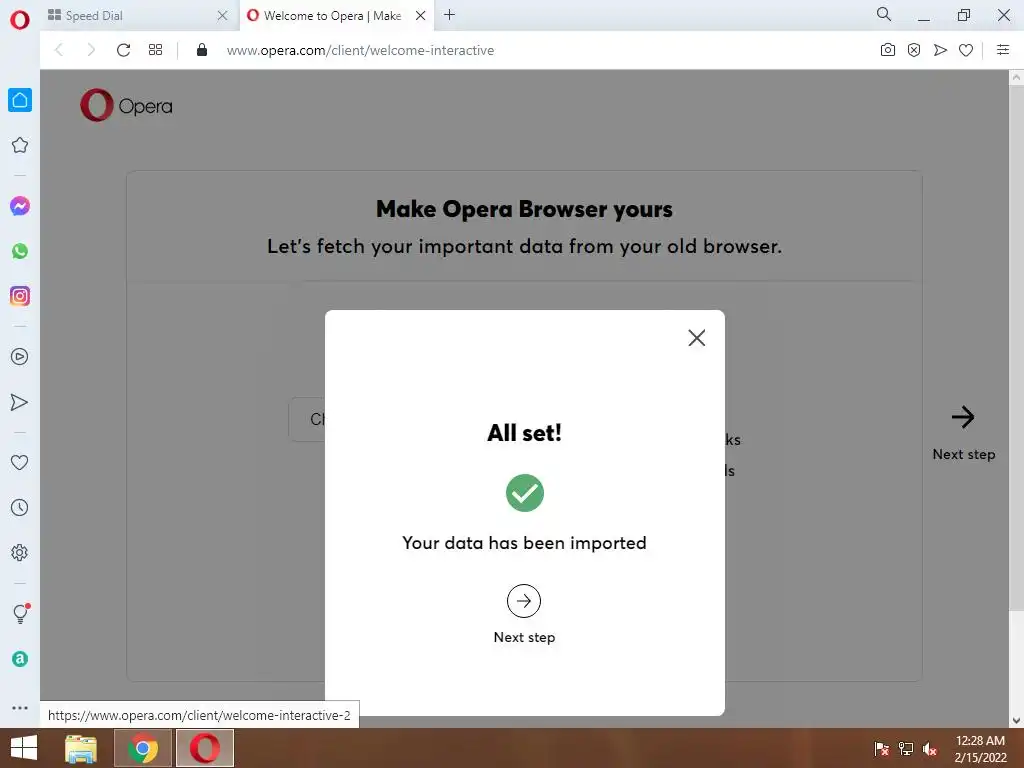Show History via clock sidebar icon
Image resolution: width=1024 pixels, height=768 pixels.
pyautogui.click(x=20, y=507)
